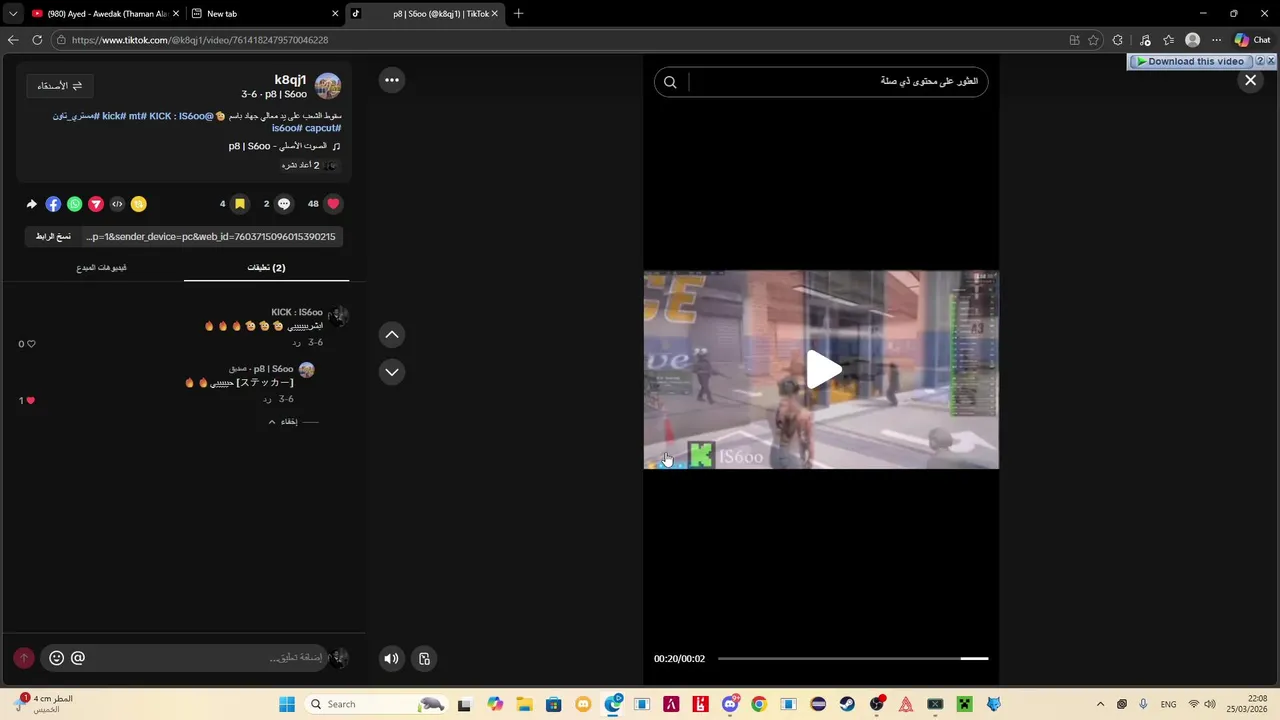Viewport: 1280px width, 720px height.
Task: Play the TikTok video
Action: coord(824,369)
